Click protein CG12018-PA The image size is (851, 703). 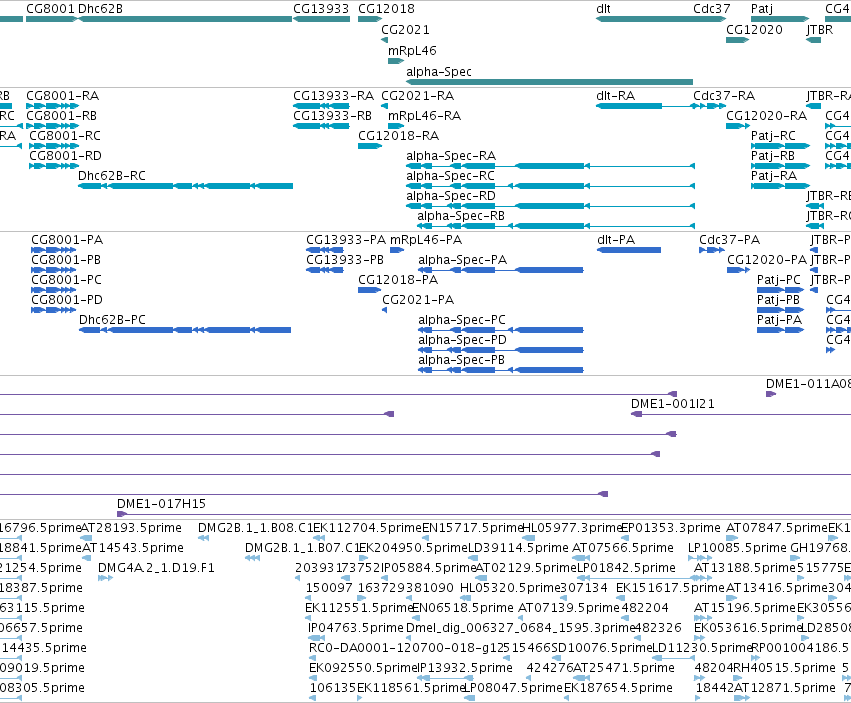coord(370,290)
